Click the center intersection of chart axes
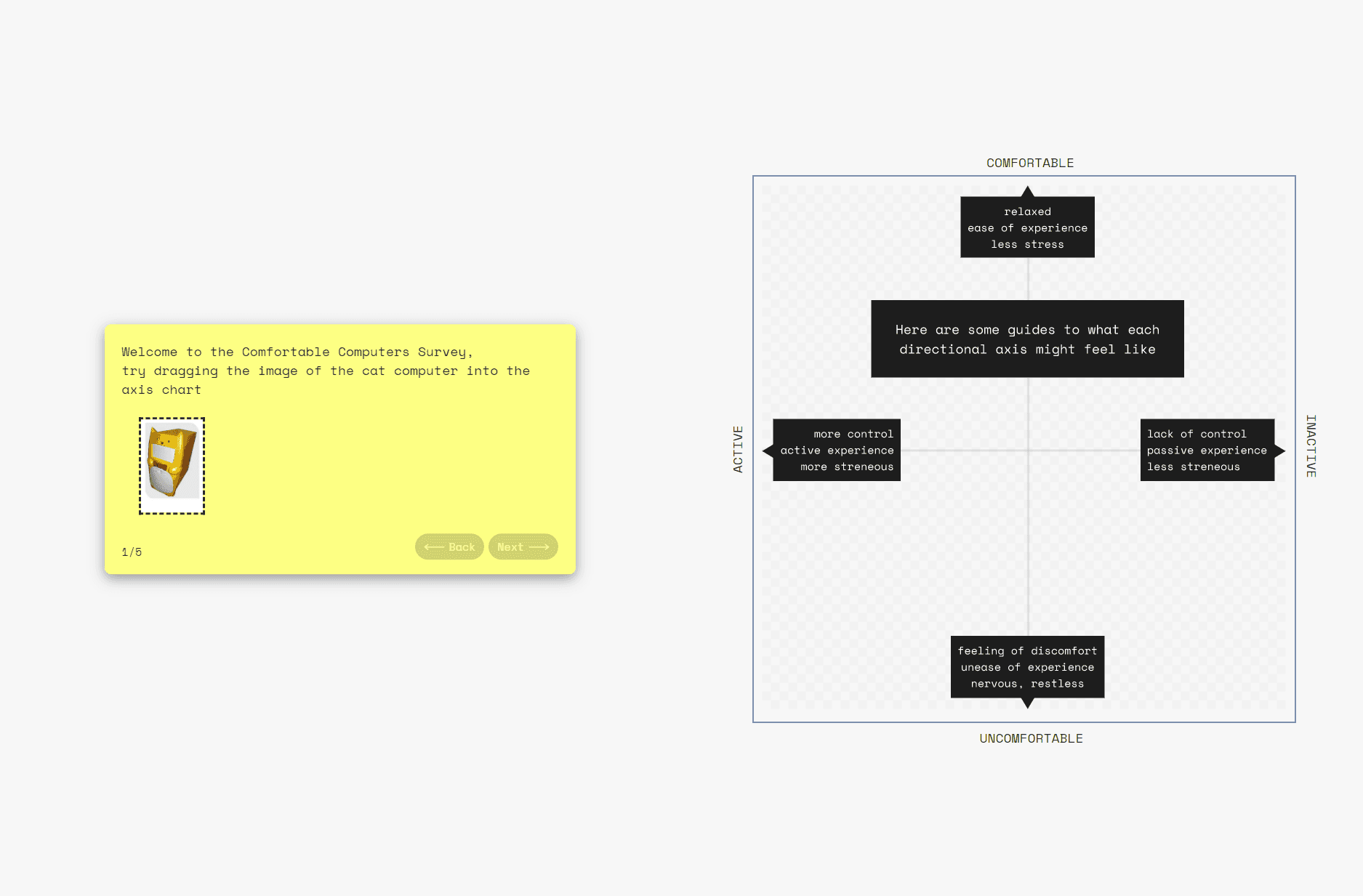The width and height of the screenshot is (1363, 896). 1028,451
